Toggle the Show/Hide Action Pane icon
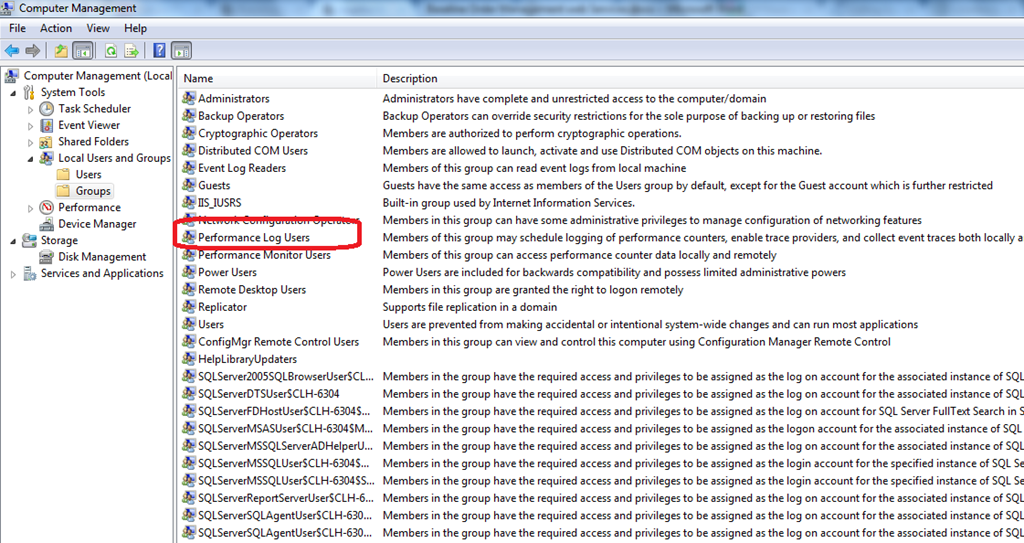Viewport: 1024px width, 543px height. point(182,50)
